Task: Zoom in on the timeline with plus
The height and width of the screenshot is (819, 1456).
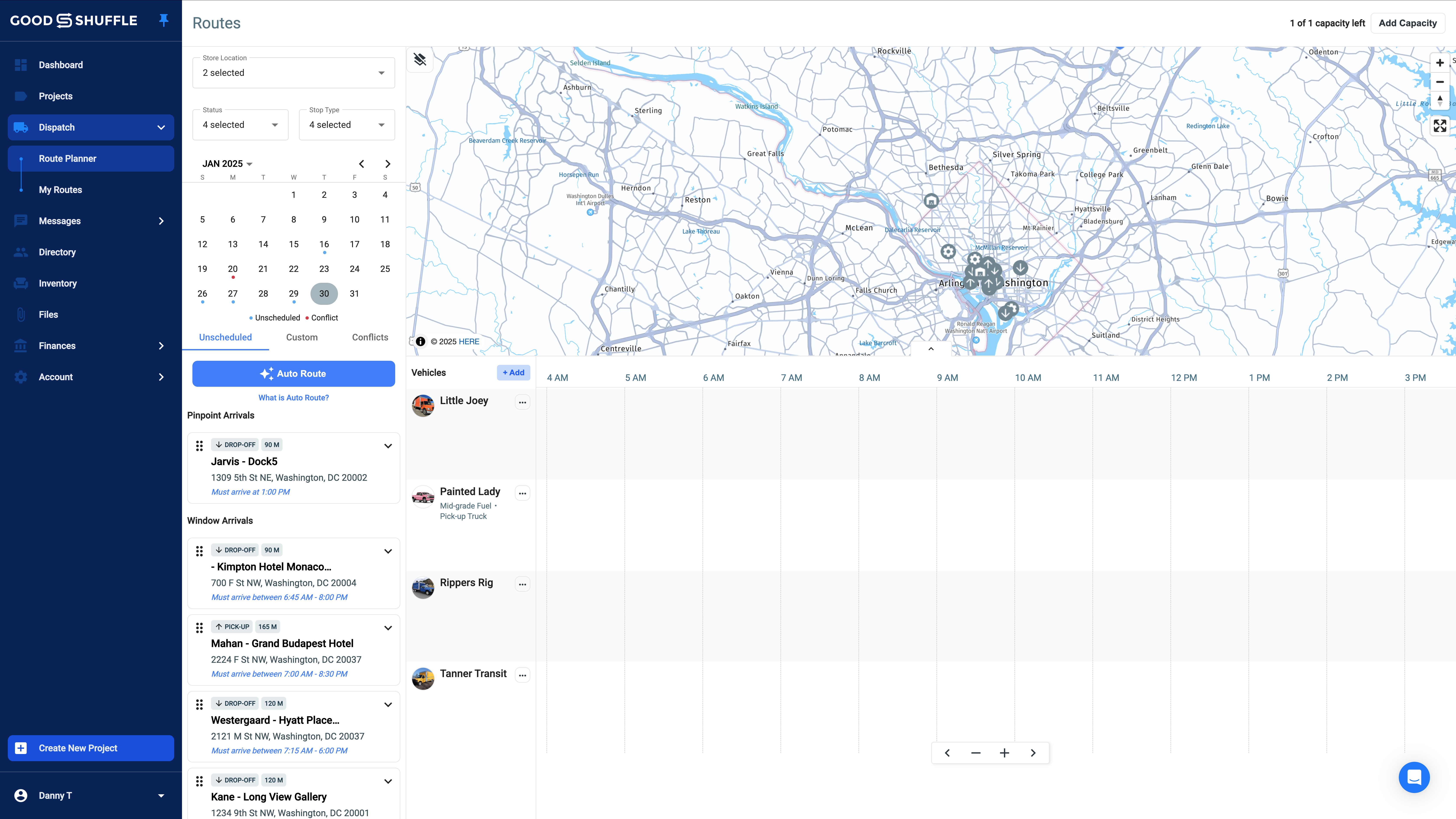Action: [1004, 753]
